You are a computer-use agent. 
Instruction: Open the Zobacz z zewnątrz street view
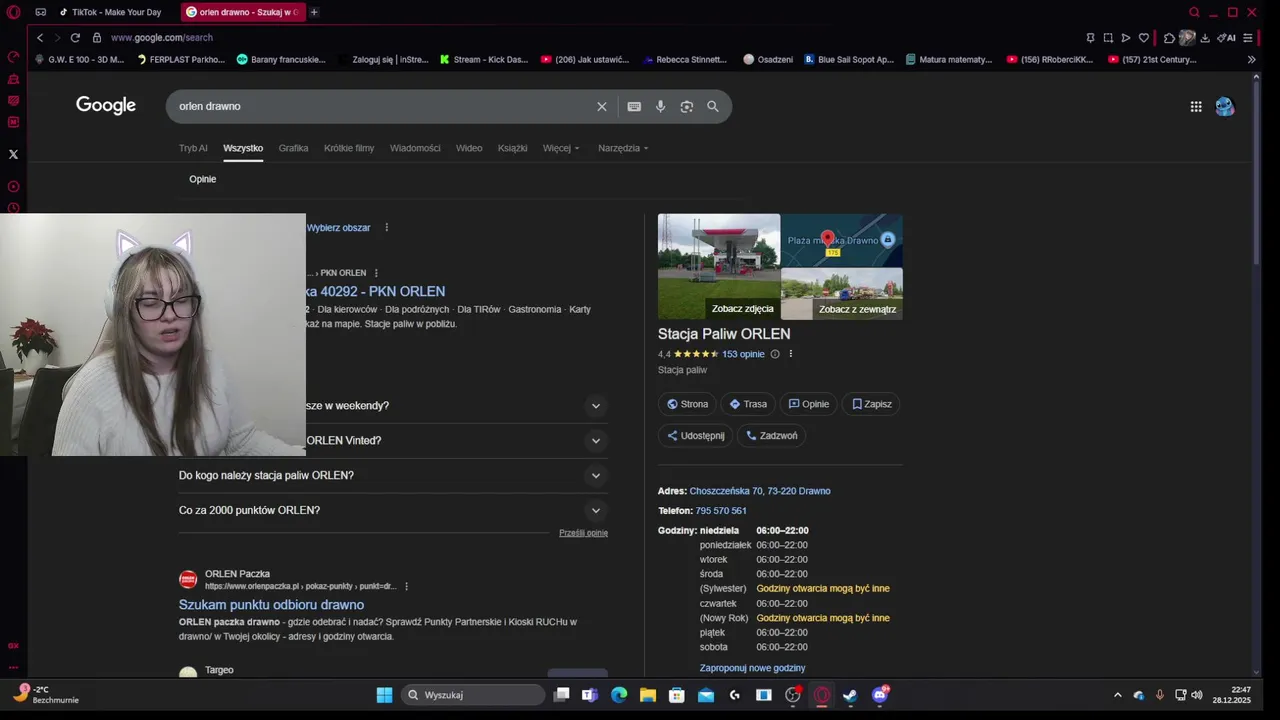(842, 294)
